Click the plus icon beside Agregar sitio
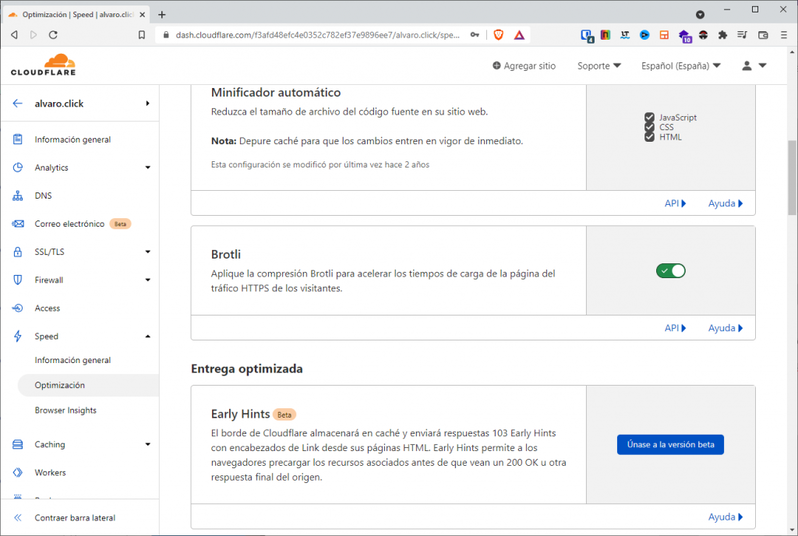Image resolution: width=798 pixels, height=536 pixels. [x=496, y=65]
